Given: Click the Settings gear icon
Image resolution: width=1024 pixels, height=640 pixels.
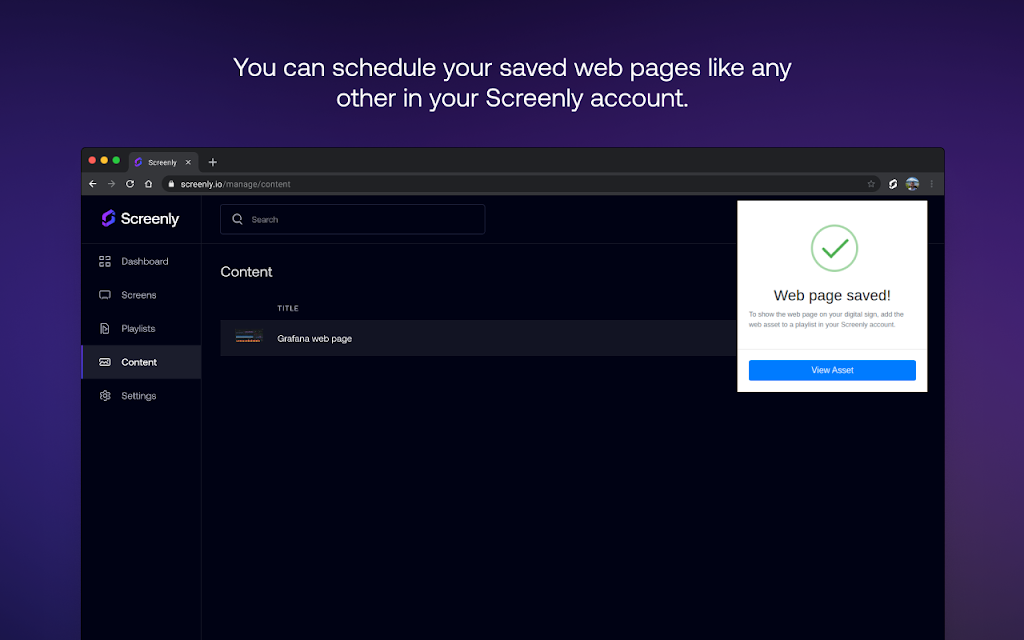Looking at the screenshot, I should click(x=104, y=396).
